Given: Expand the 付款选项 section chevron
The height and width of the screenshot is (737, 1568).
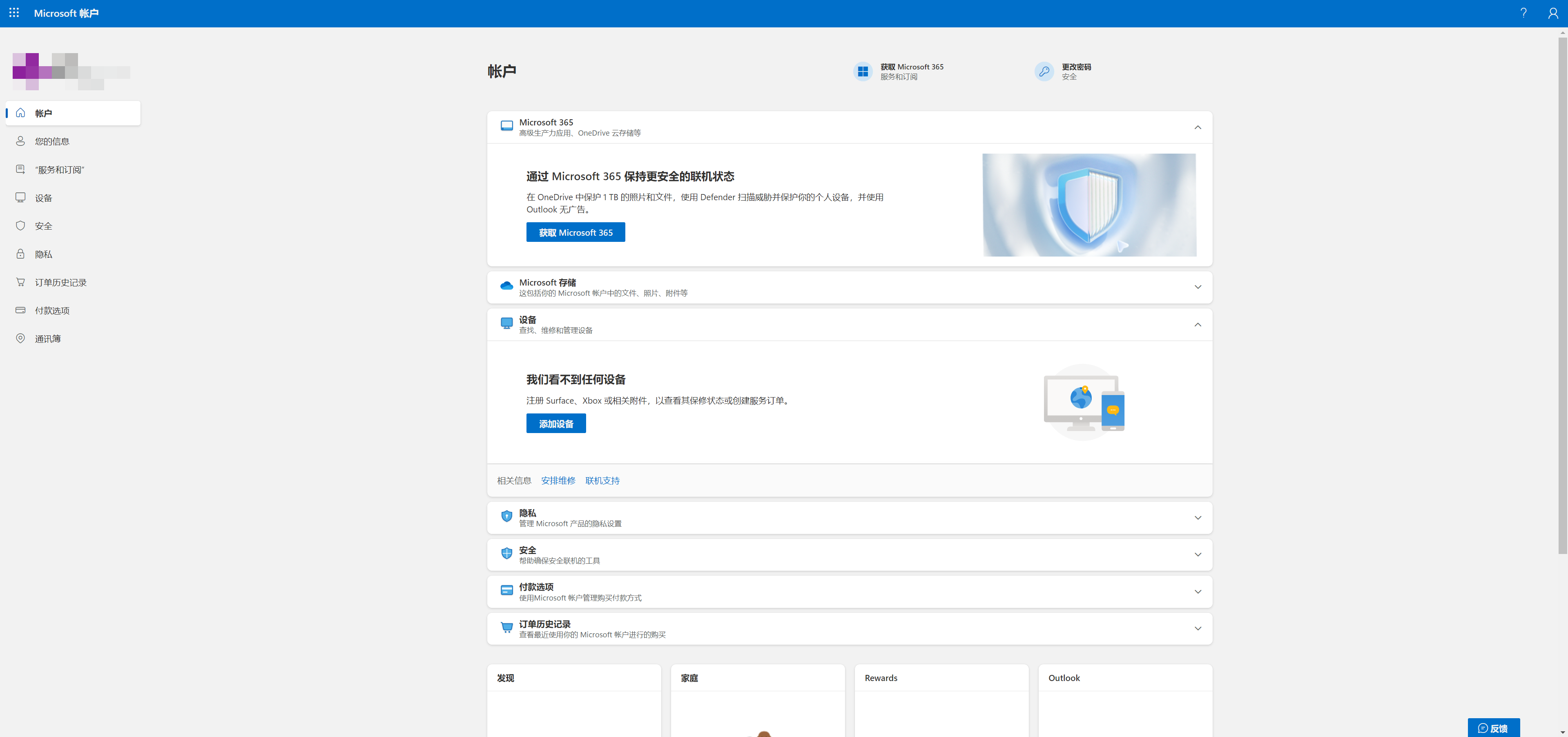Looking at the screenshot, I should point(1197,592).
